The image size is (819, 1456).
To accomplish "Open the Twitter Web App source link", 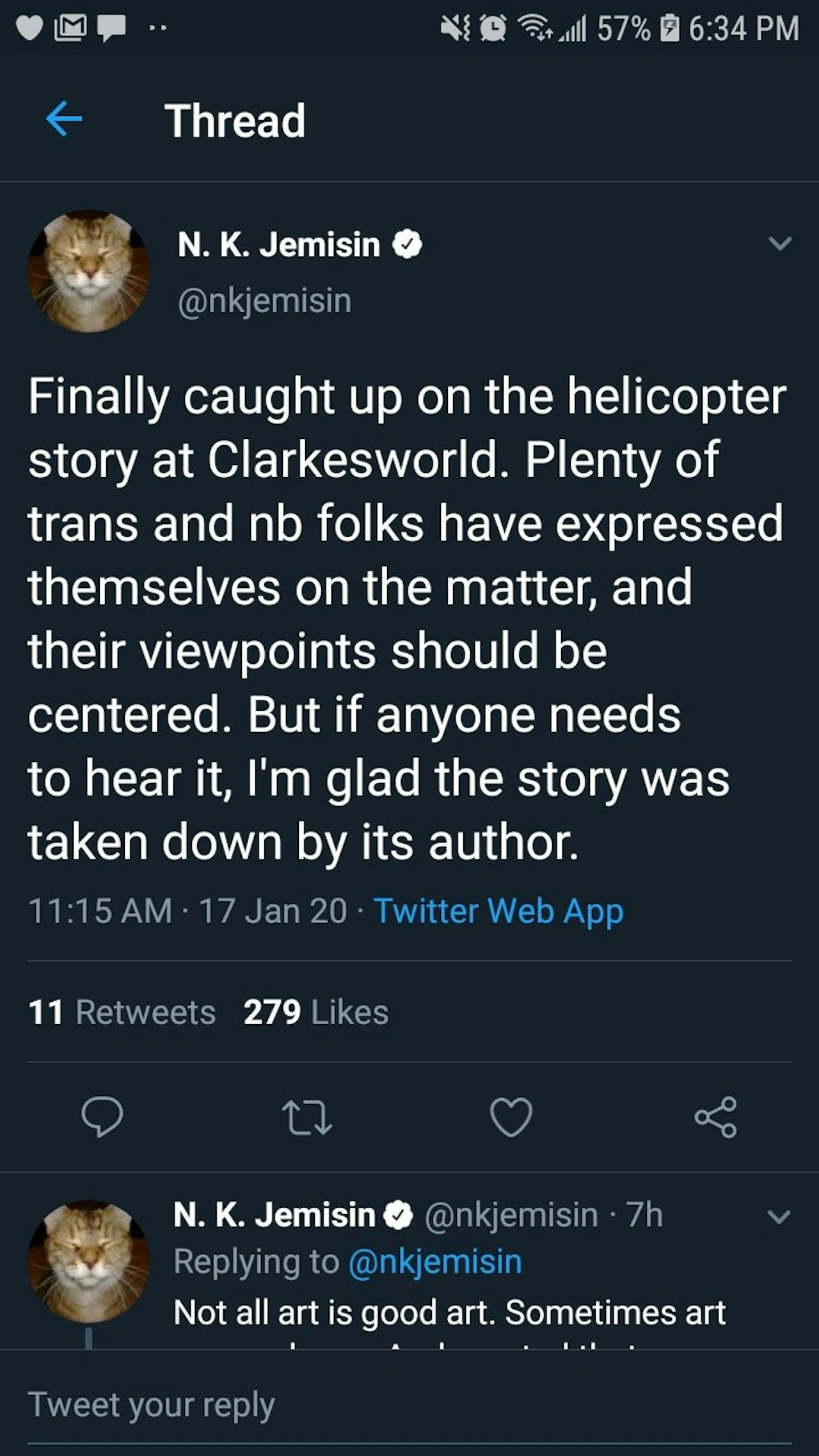I will click(498, 910).
